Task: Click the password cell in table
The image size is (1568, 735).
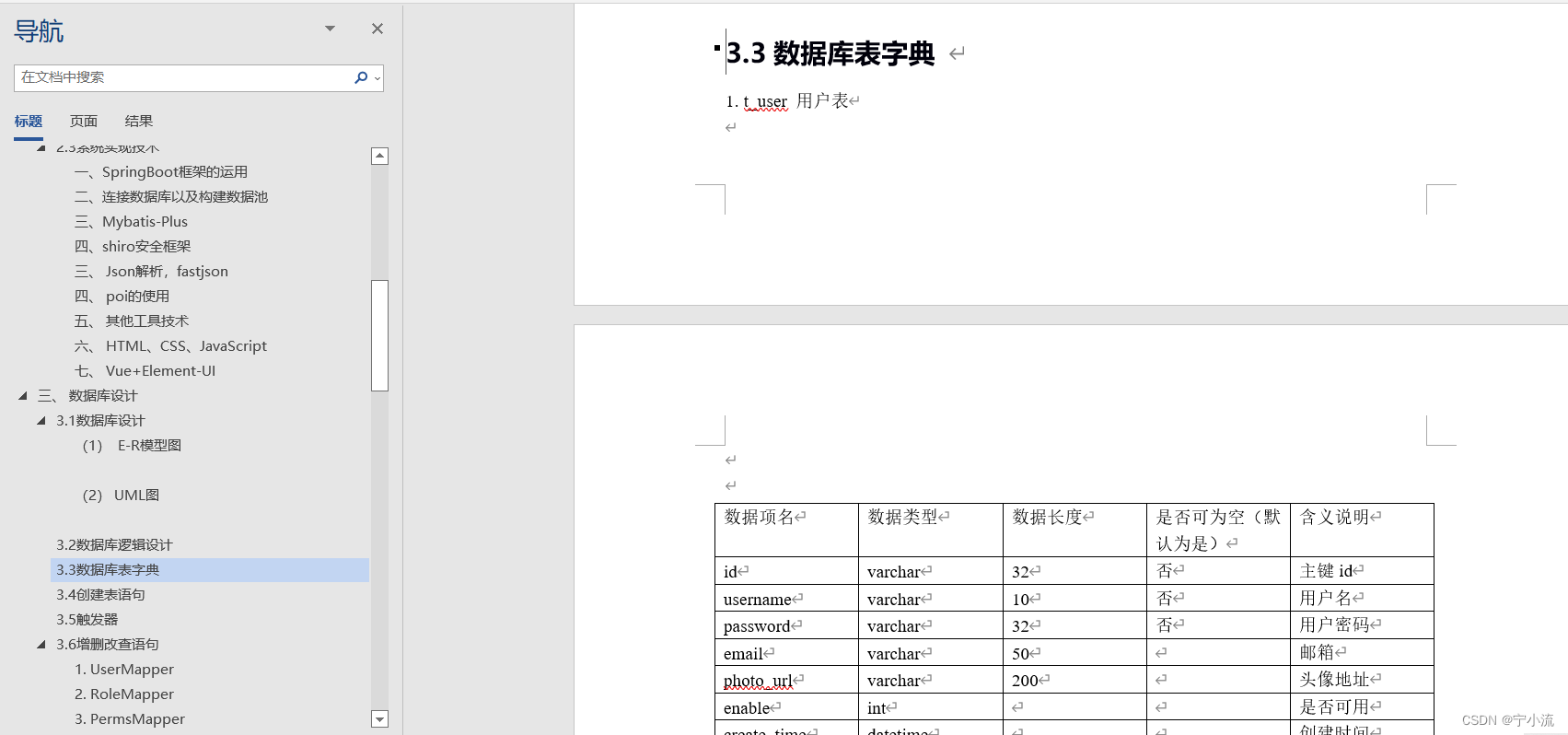Action: [x=786, y=625]
